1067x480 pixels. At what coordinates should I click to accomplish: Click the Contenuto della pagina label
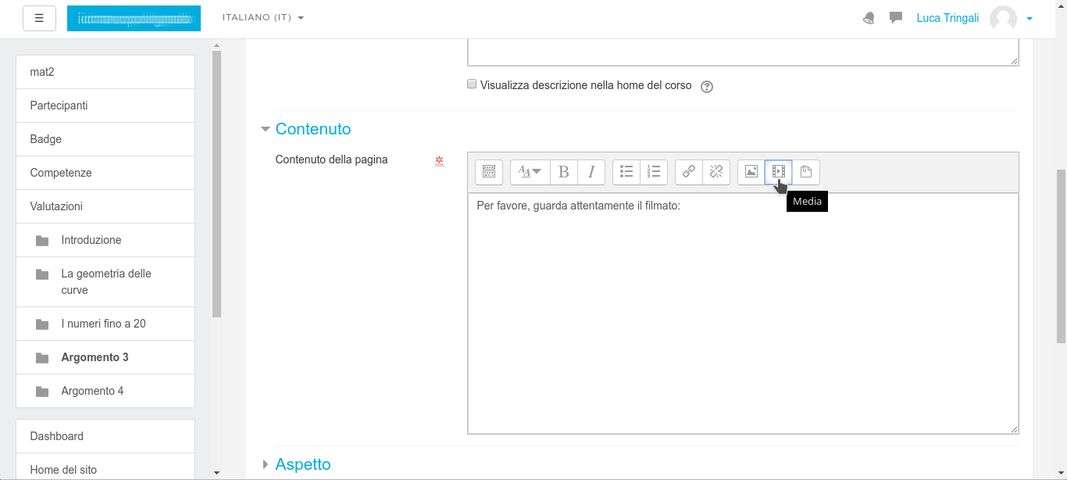click(x=331, y=159)
